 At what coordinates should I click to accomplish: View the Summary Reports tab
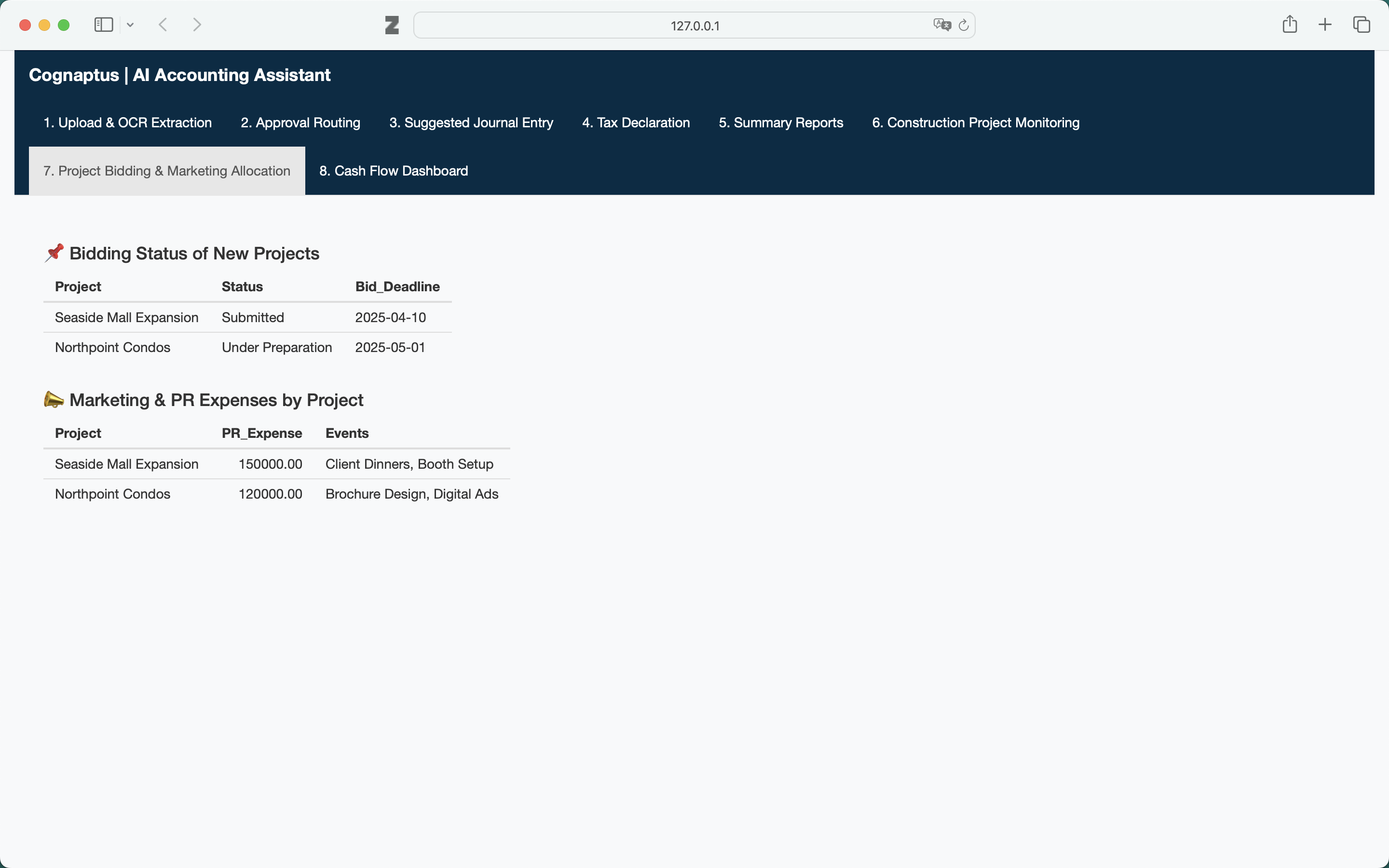[x=781, y=122]
